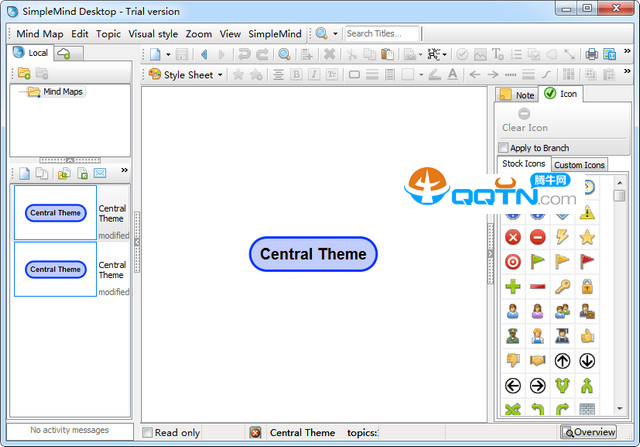Toggle the Read only checkbox
Viewport: 640px width, 447px height.
click(148, 433)
